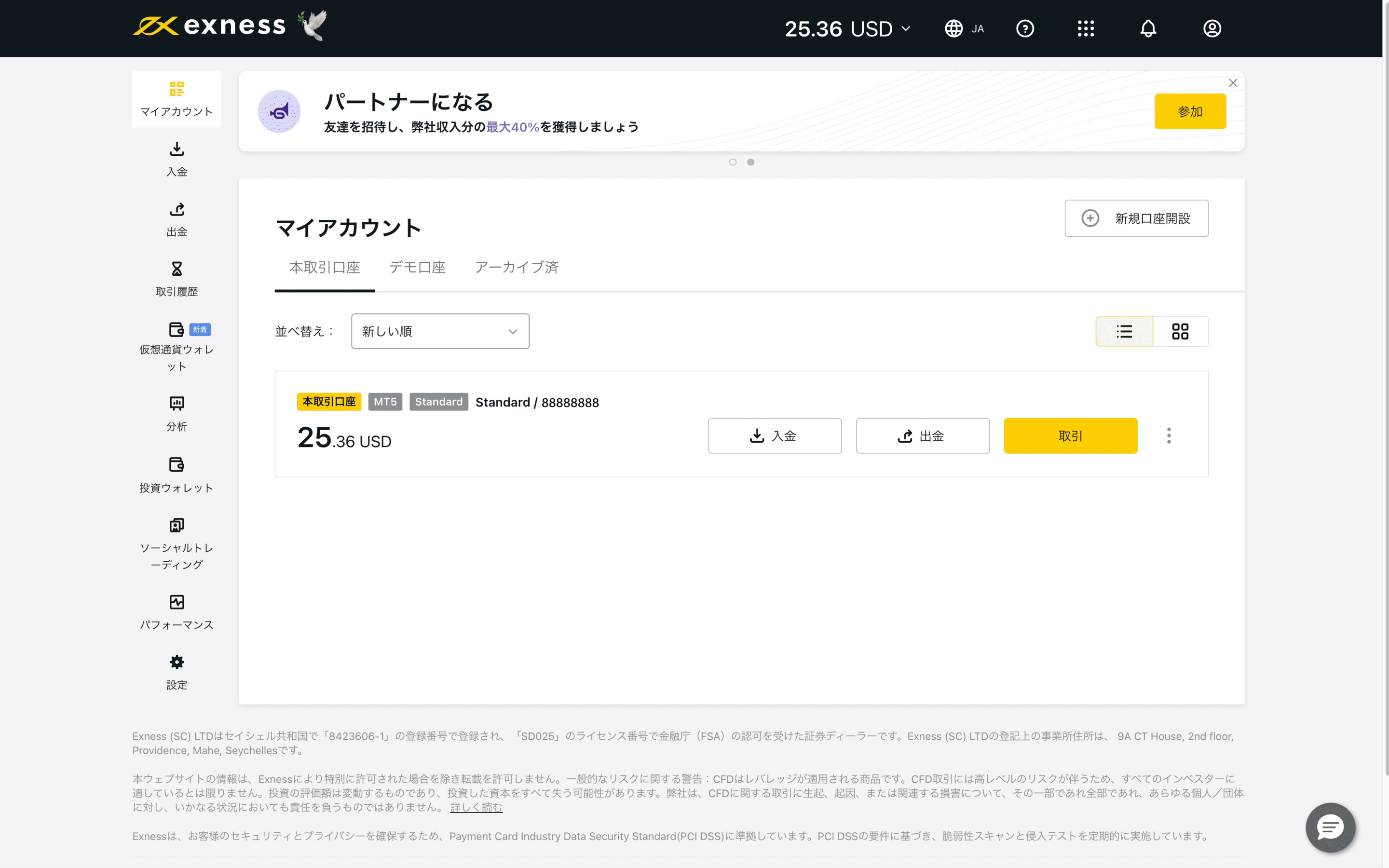Switch to grid view
The height and width of the screenshot is (868, 1389).
click(x=1180, y=331)
